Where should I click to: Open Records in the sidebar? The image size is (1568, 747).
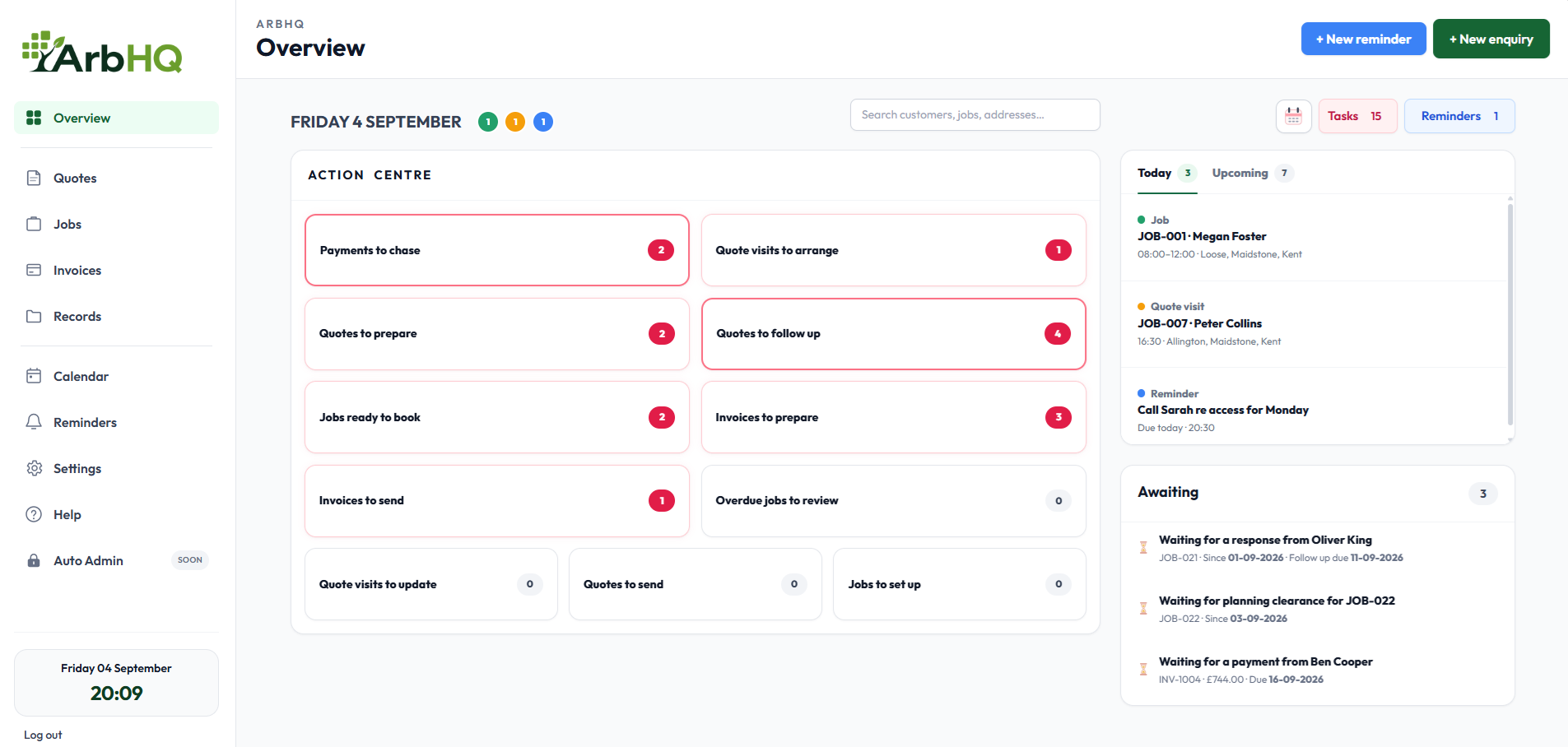click(x=116, y=316)
